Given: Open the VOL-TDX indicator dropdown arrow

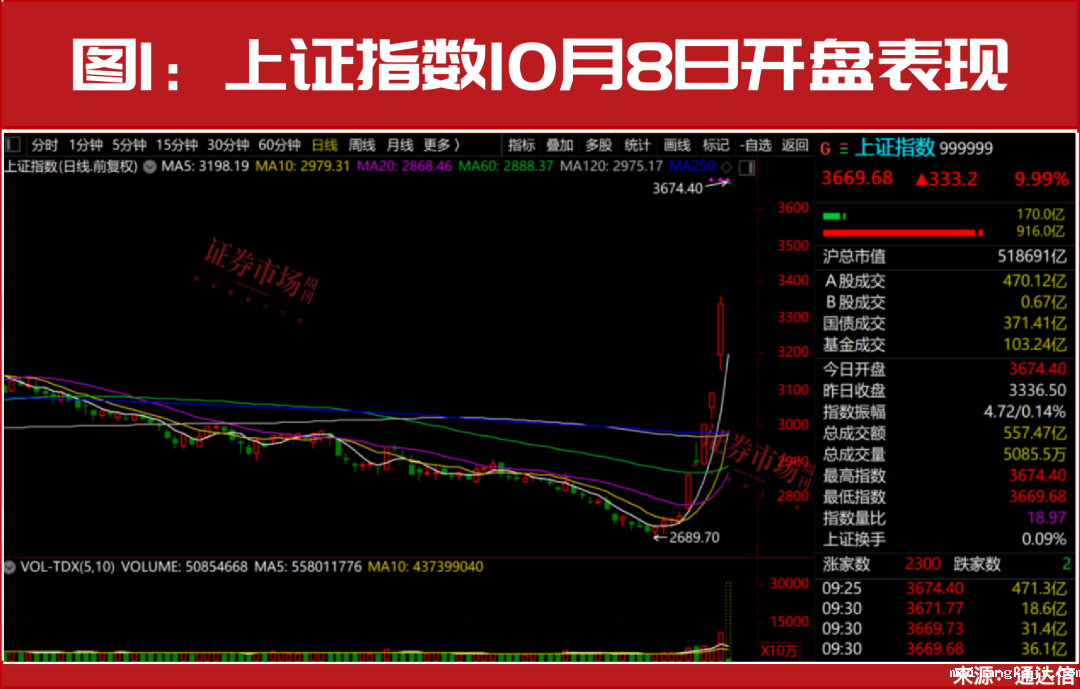Looking at the screenshot, I should point(10,567).
